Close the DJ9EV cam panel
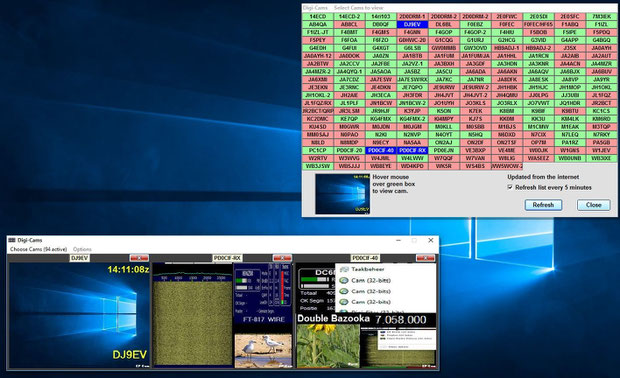This screenshot has height=378, width=620. [140, 258]
